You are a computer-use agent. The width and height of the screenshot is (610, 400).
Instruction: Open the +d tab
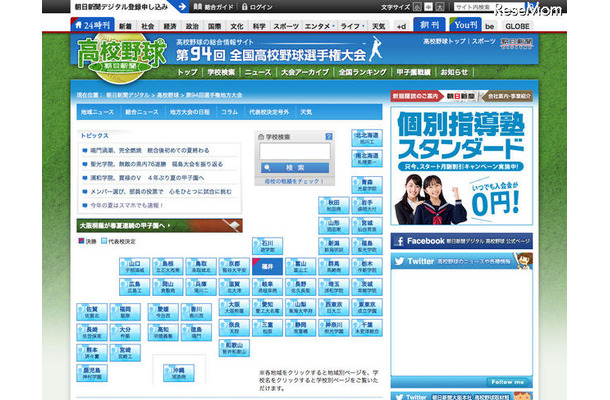[401, 26]
